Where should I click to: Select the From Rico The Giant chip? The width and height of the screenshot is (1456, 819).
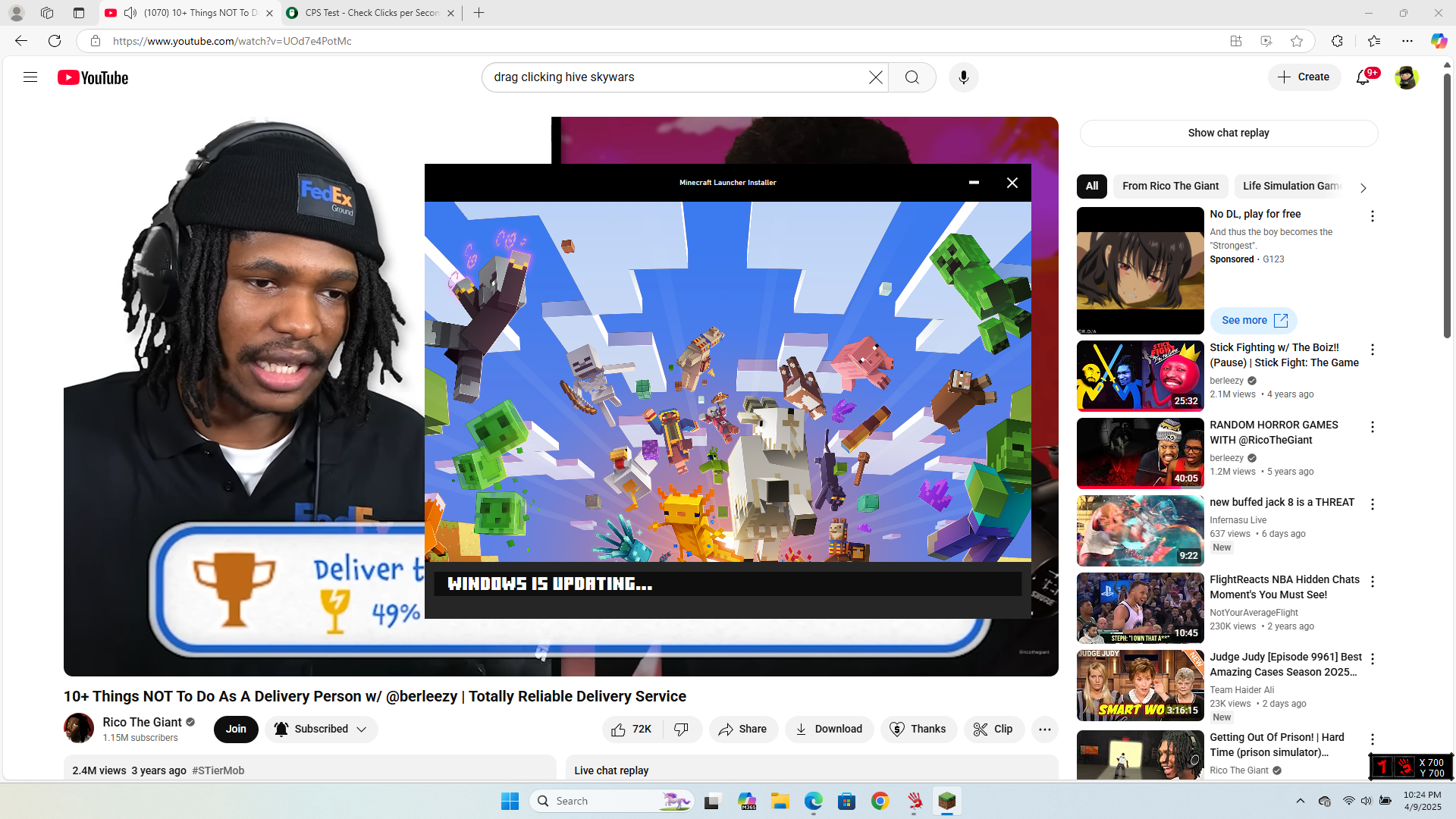tap(1170, 186)
